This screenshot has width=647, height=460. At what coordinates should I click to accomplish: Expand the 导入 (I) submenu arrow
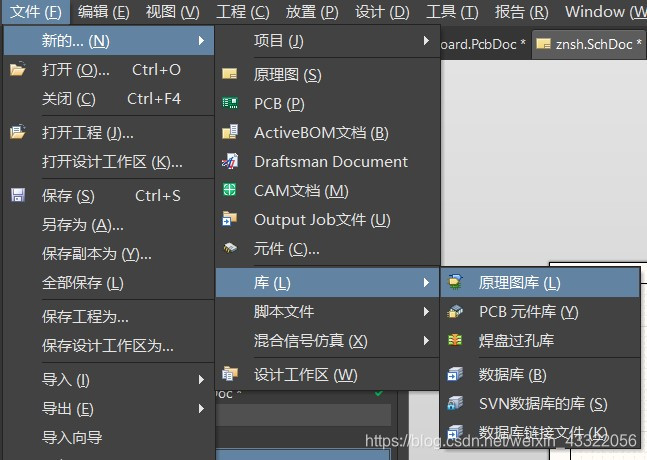tap(201, 380)
